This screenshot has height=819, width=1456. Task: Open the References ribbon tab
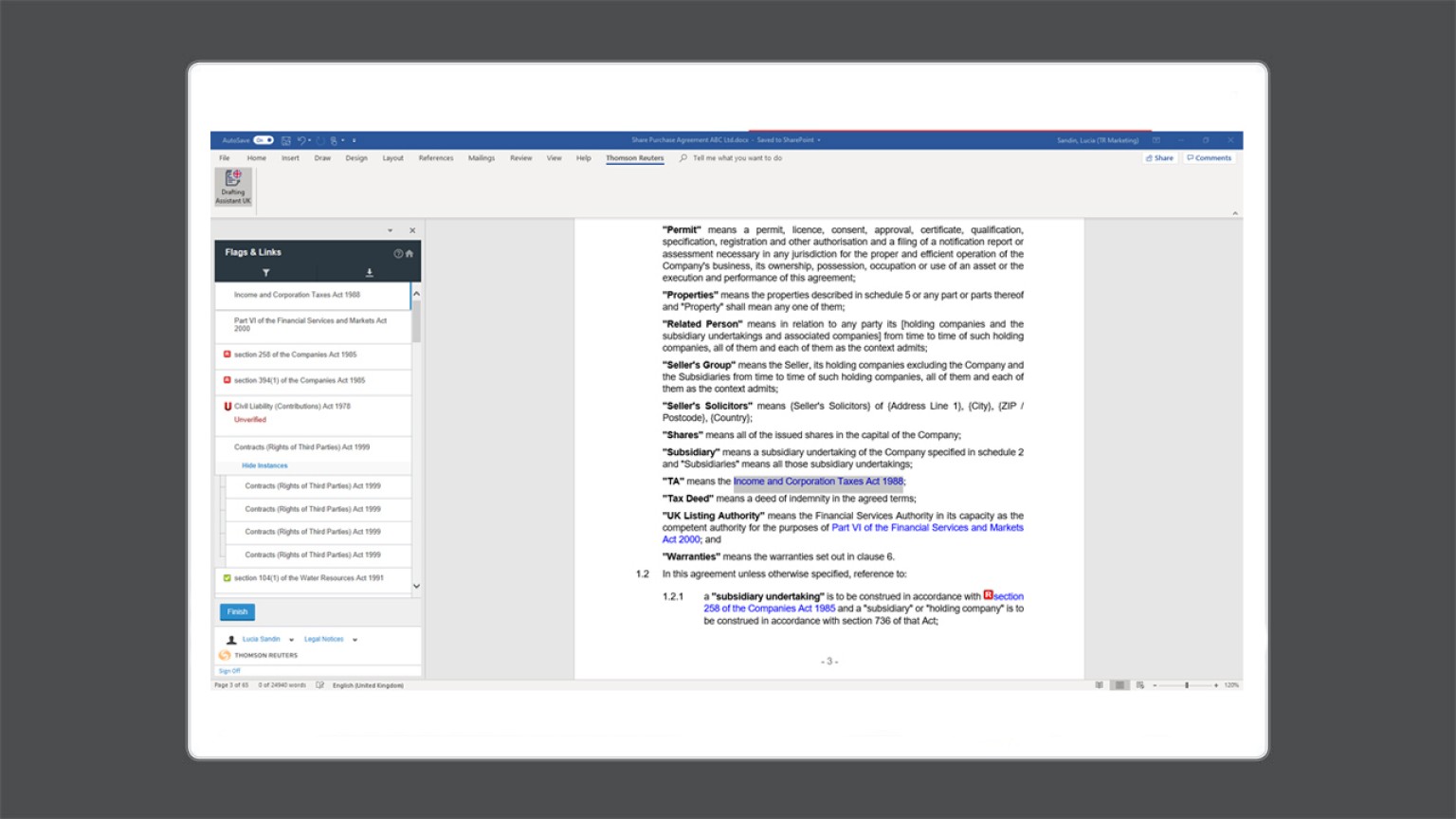(436, 157)
